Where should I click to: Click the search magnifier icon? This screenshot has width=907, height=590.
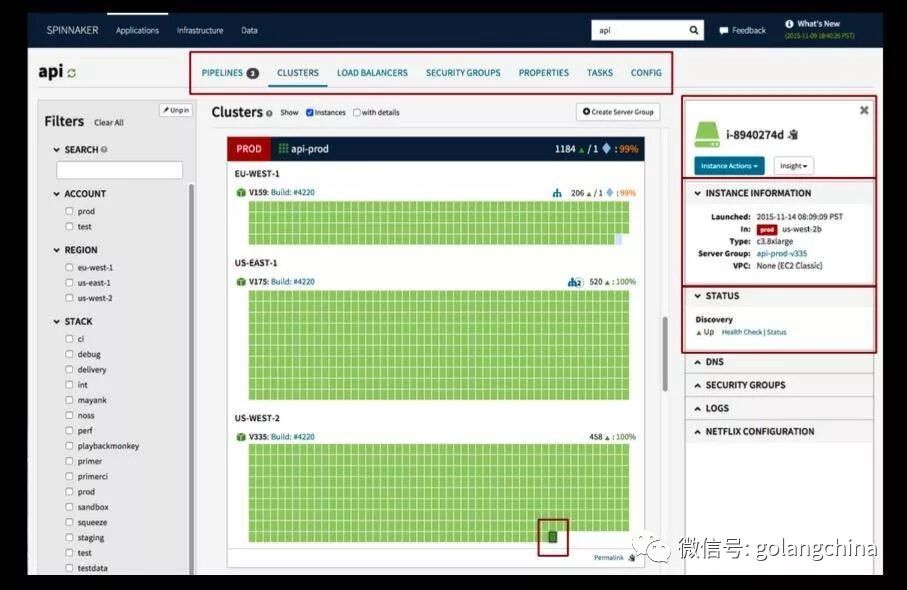click(694, 30)
